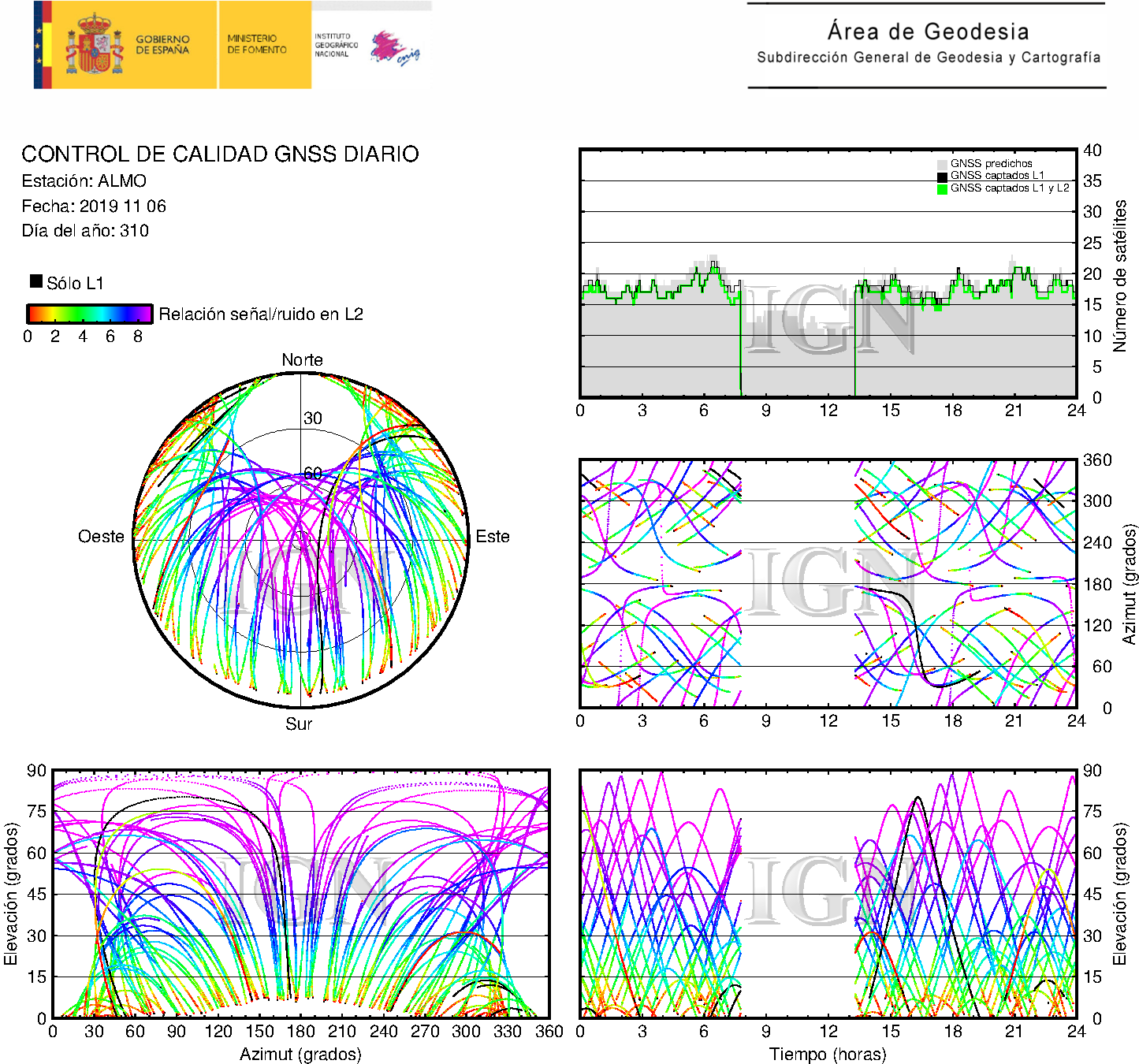
Task: Click the Área de Geodesia heading
Action: point(928,32)
